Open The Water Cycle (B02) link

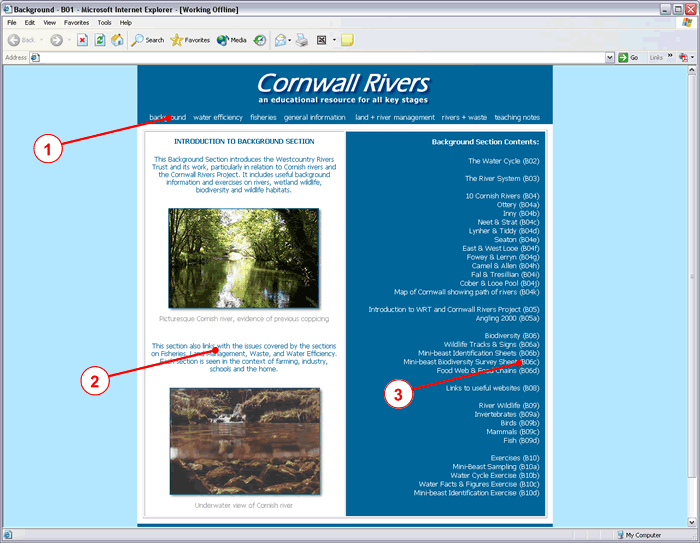coord(503,160)
